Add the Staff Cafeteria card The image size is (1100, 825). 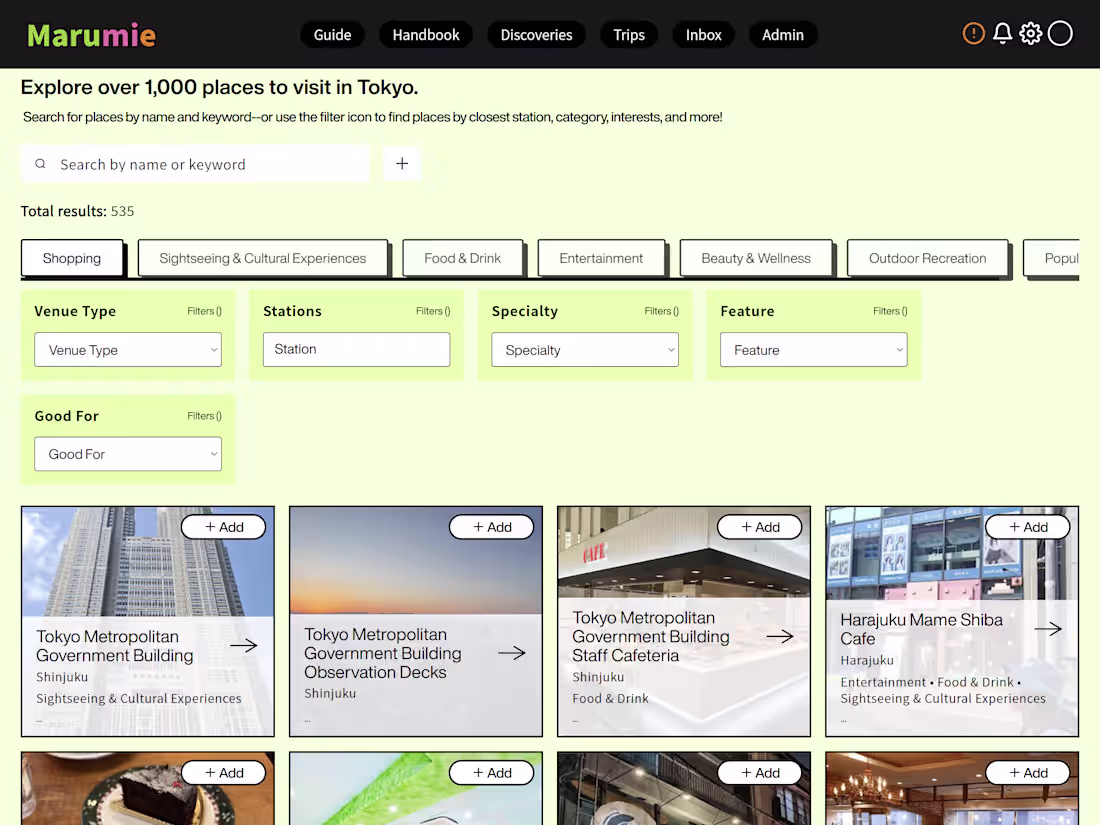point(760,527)
